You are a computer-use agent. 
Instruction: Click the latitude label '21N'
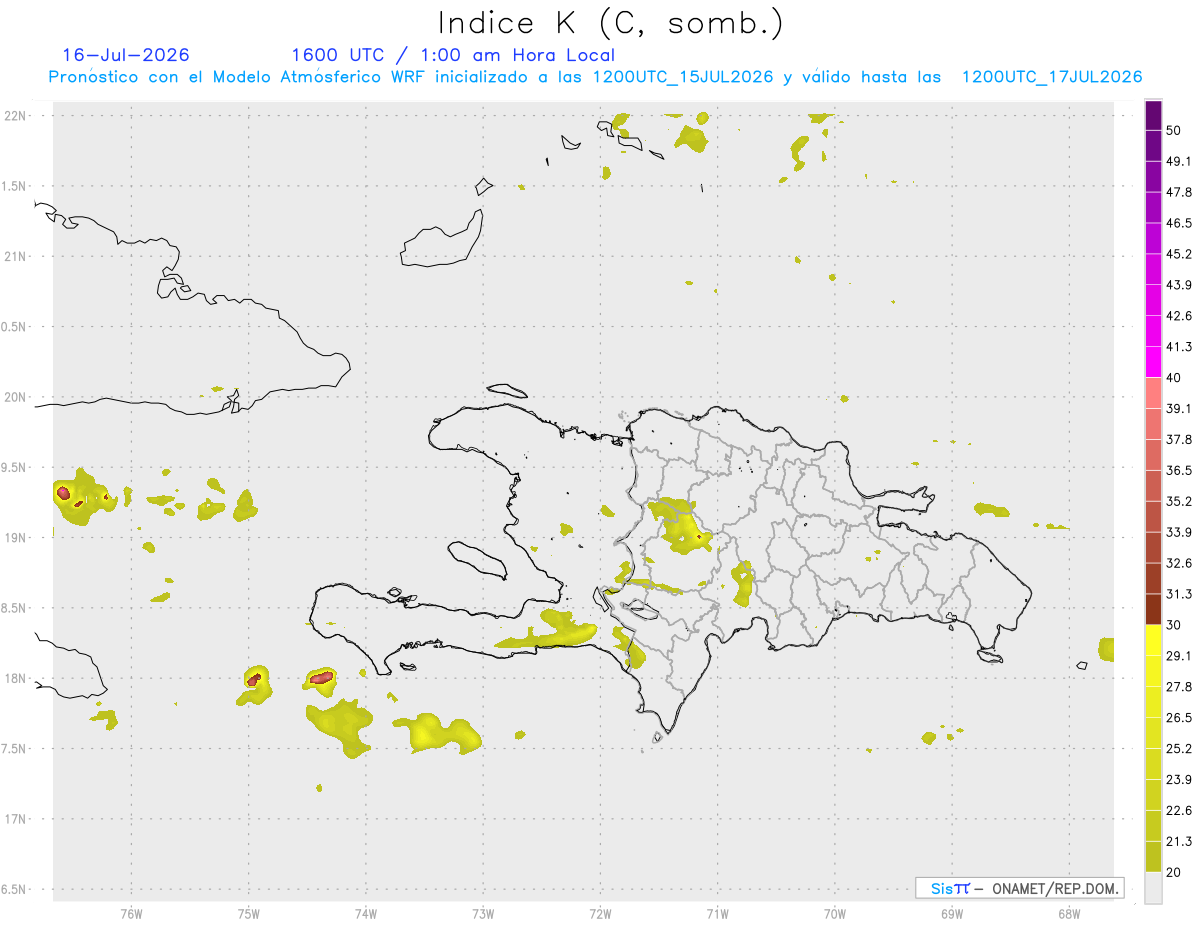pos(14,256)
